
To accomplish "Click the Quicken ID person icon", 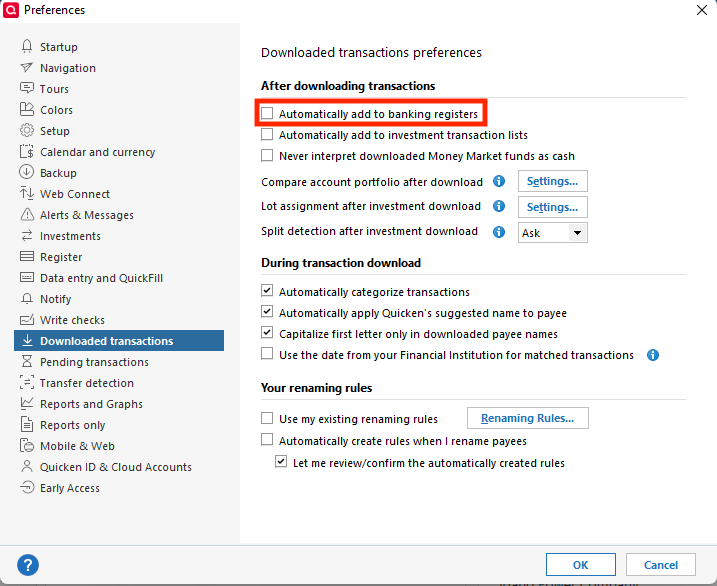I will [27, 466].
